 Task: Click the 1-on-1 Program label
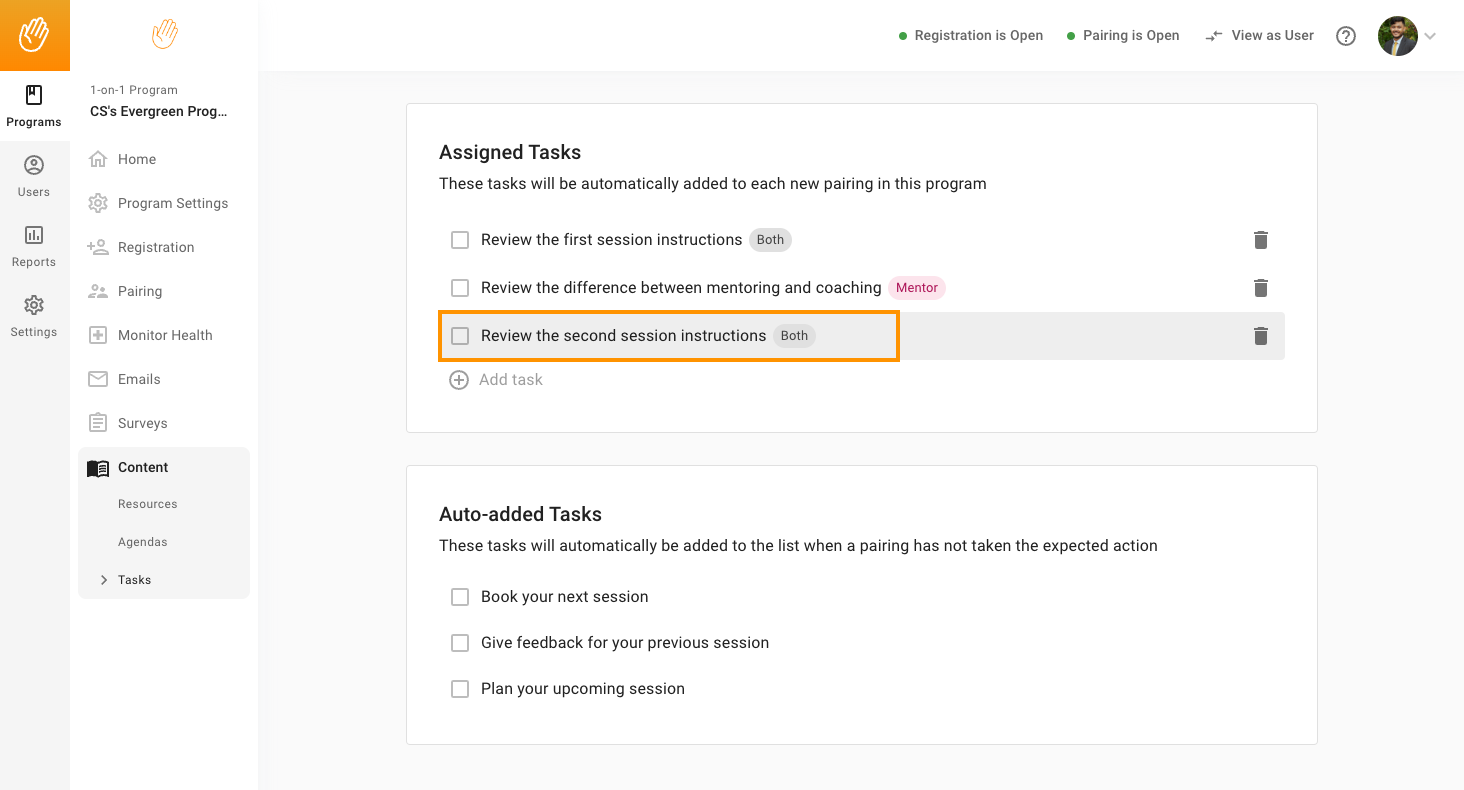click(134, 90)
